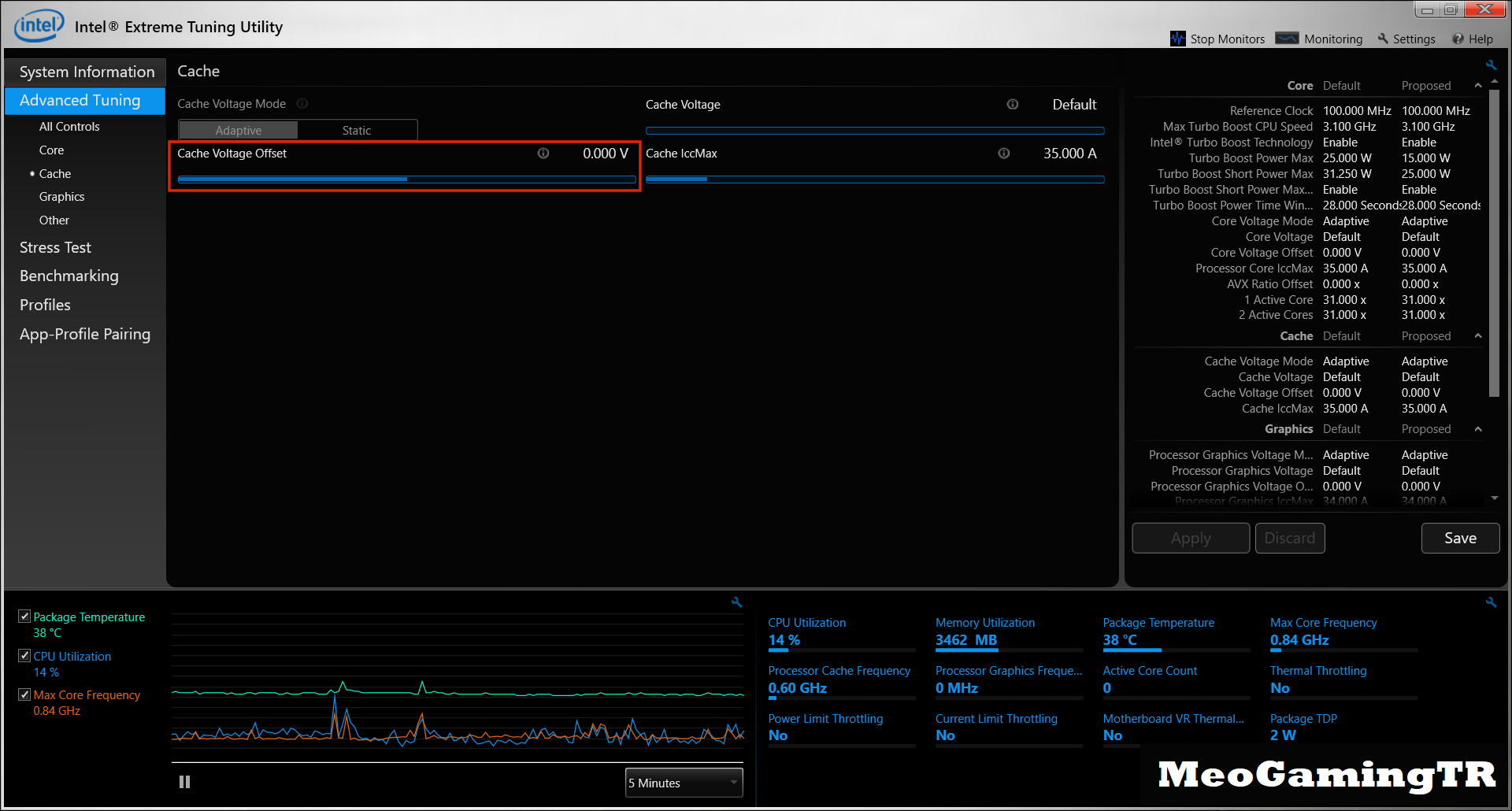
Task: Click the Cache IccMax slider
Action: click(x=875, y=180)
